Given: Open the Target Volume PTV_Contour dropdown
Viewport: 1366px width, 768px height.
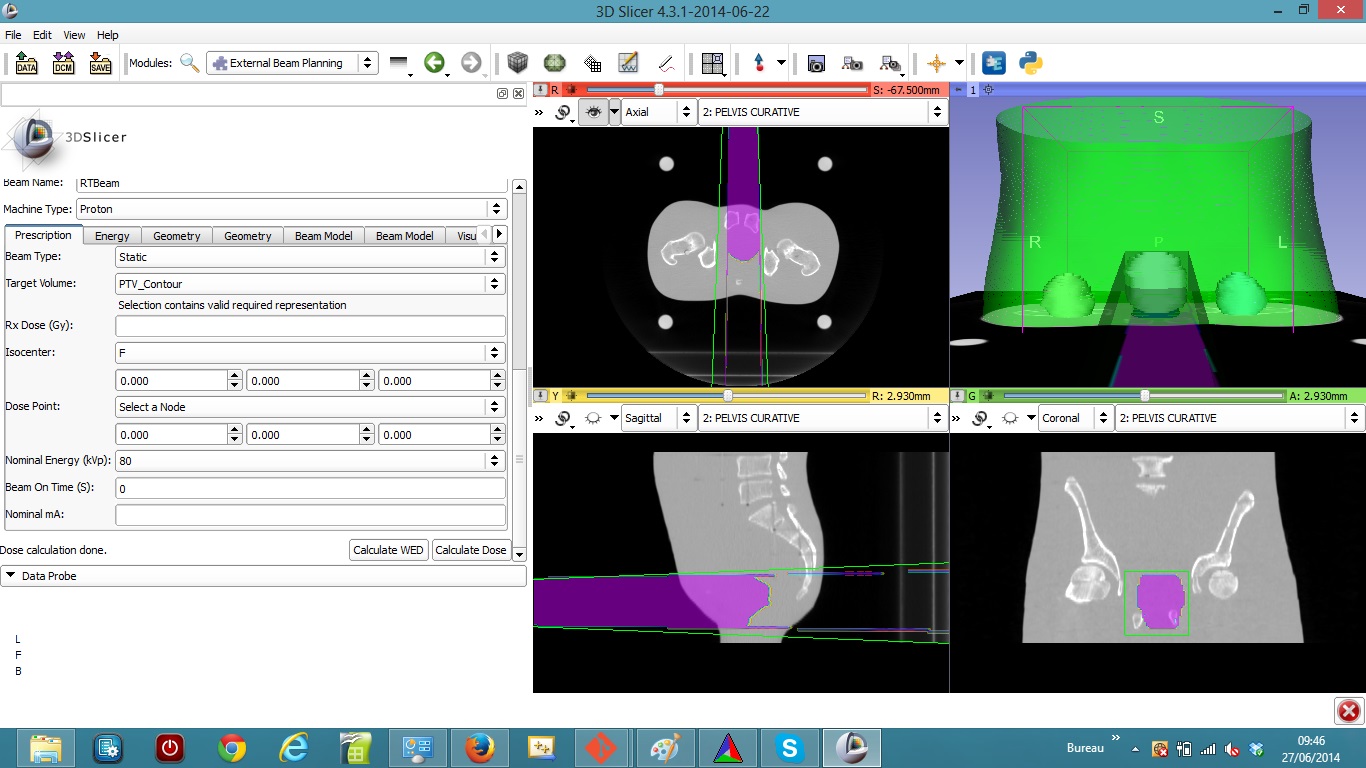Looking at the screenshot, I should point(310,284).
